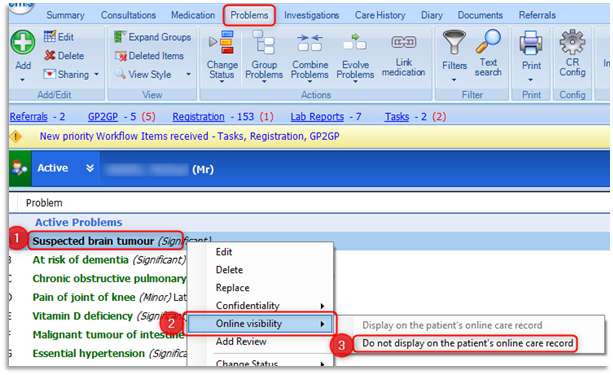
Task: Select Online visibility menu item
Action: point(260,324)
